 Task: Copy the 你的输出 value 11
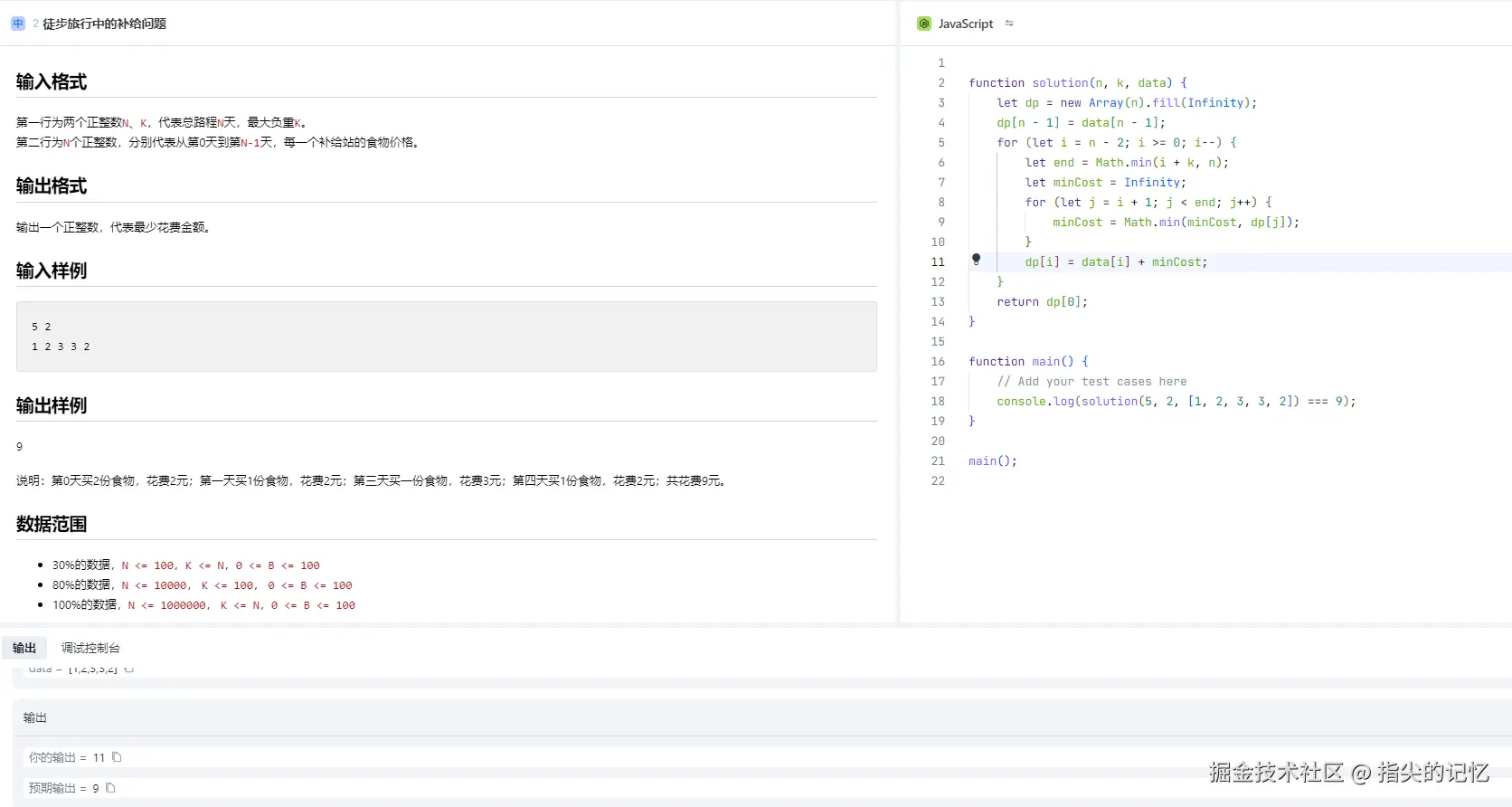[x=117, y=757]
